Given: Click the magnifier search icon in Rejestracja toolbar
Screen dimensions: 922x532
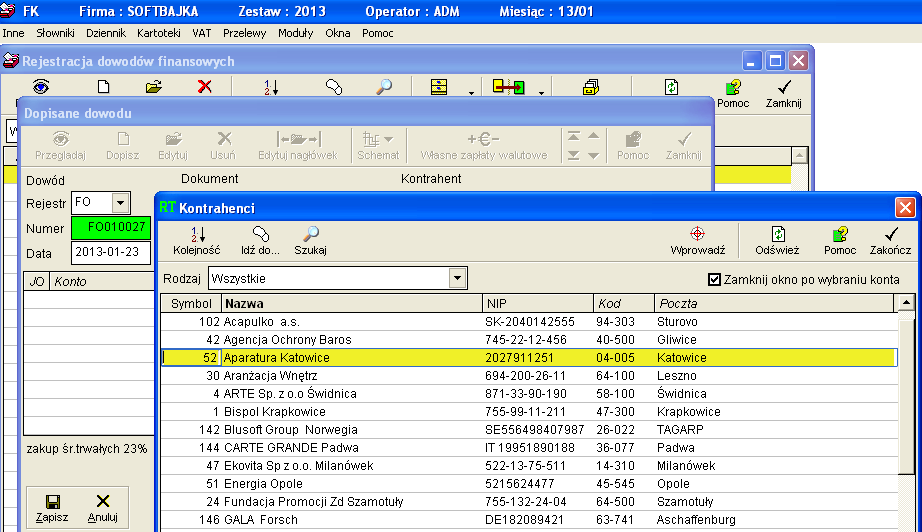Looking at the screenshot, I should [x=383, y=87].
